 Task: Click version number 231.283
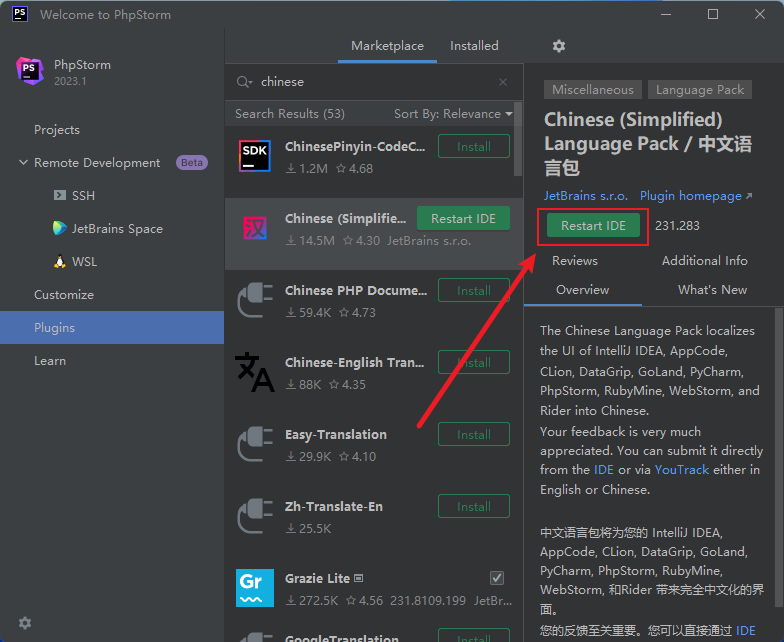pyautogui.click(x=677, y=226)
